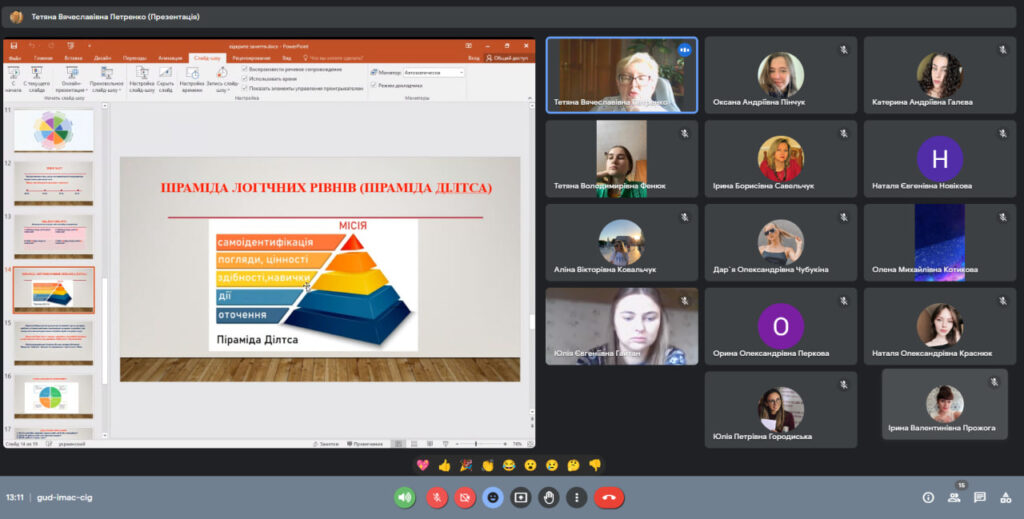Open the 'Монитор' dropdown in ribbon

coord(433,72)
